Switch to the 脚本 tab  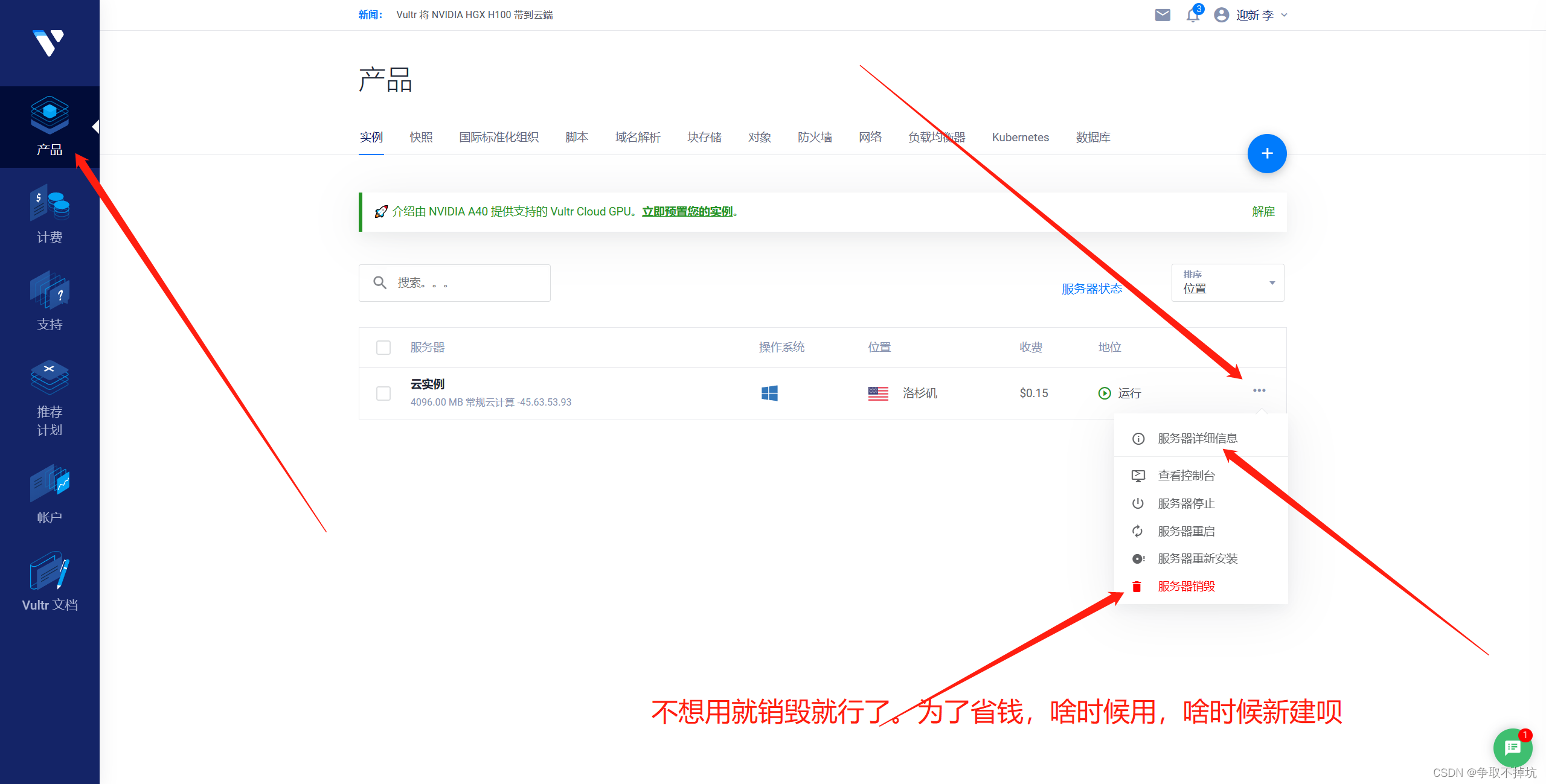577,138
